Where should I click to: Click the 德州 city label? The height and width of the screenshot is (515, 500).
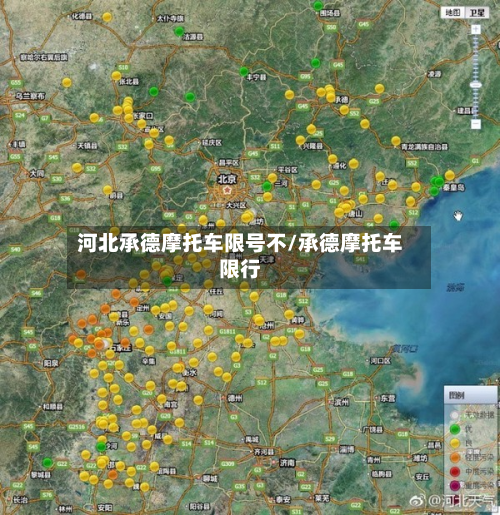coord(235,398)
